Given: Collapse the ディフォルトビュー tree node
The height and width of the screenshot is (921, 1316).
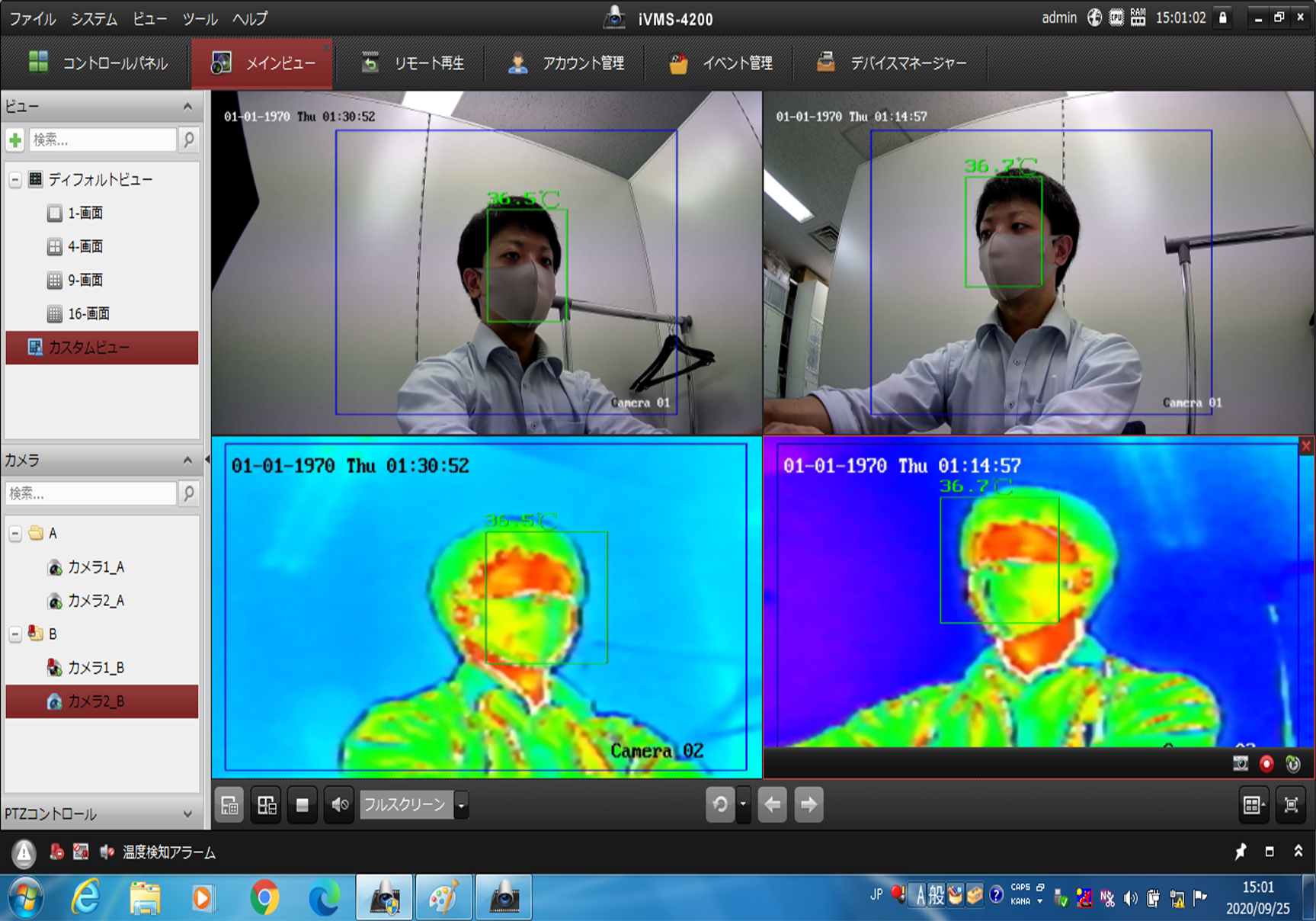Looking at the screenshot, I should [x=15, y=180].
